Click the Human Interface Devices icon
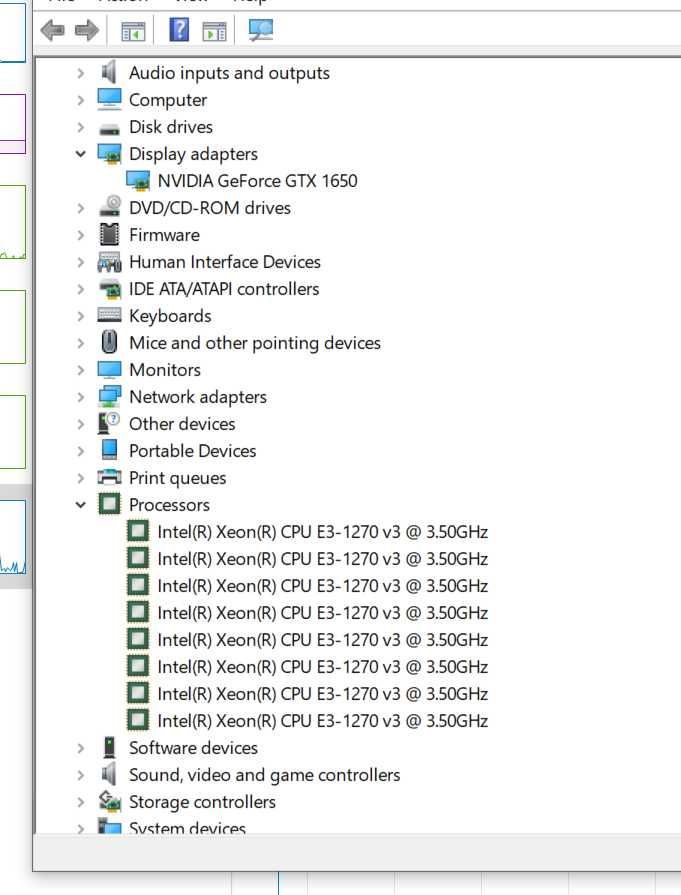The width and height of the screenshot is (681, 895). [109, 262]
